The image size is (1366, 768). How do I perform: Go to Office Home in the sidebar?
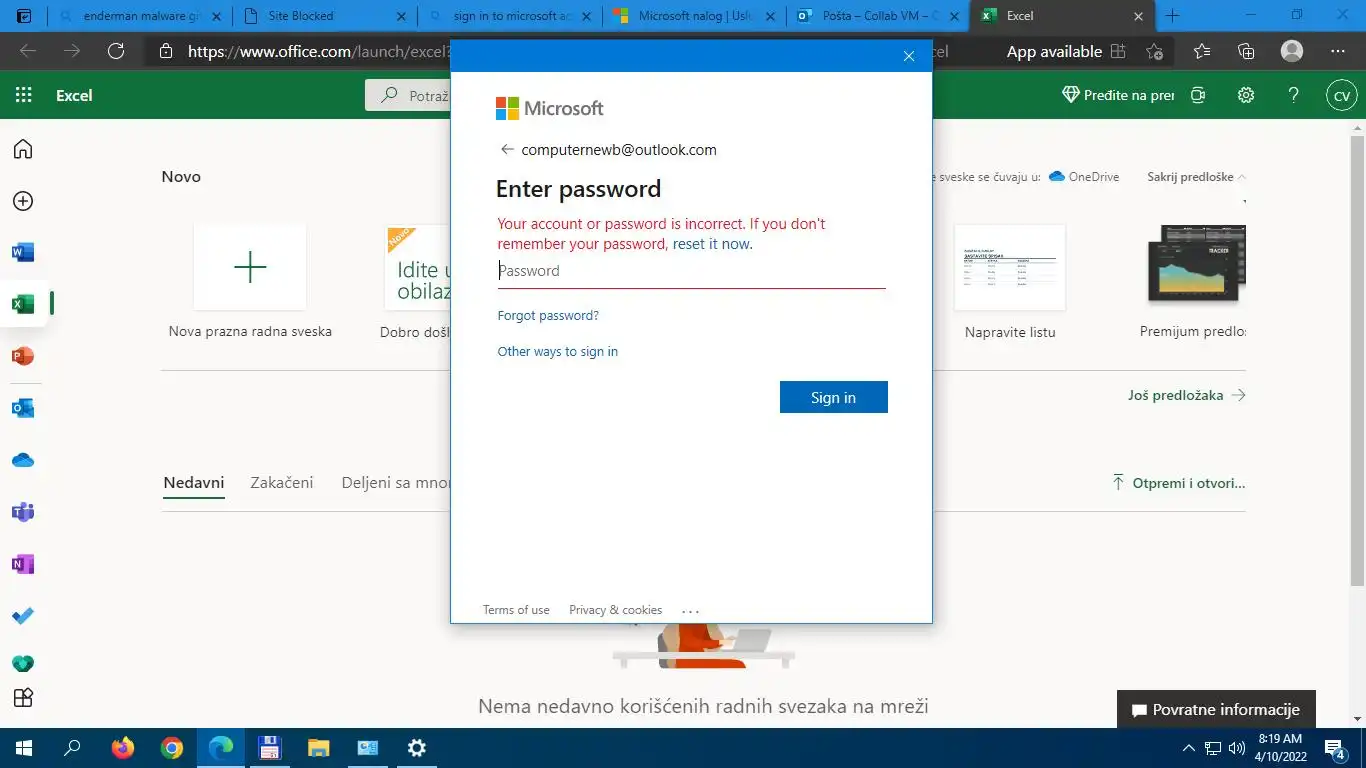pyautogui.click(x=23, y=149)
